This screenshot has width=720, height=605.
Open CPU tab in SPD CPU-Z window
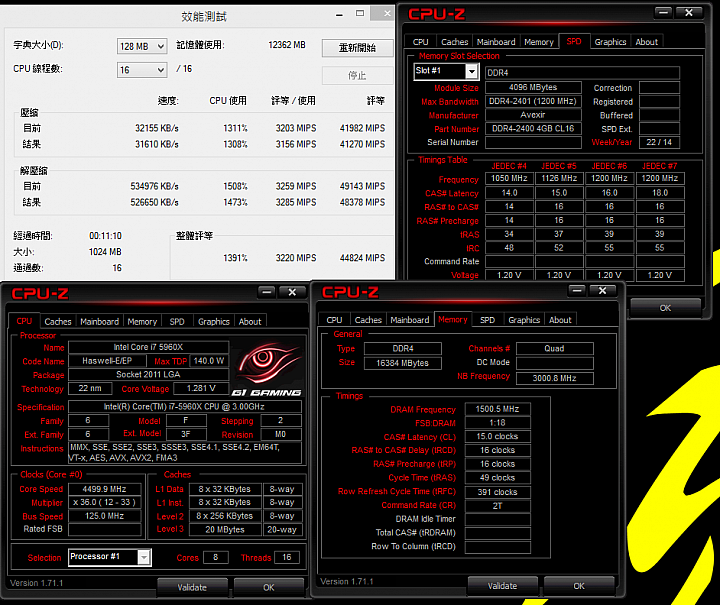tap(421, 42)
